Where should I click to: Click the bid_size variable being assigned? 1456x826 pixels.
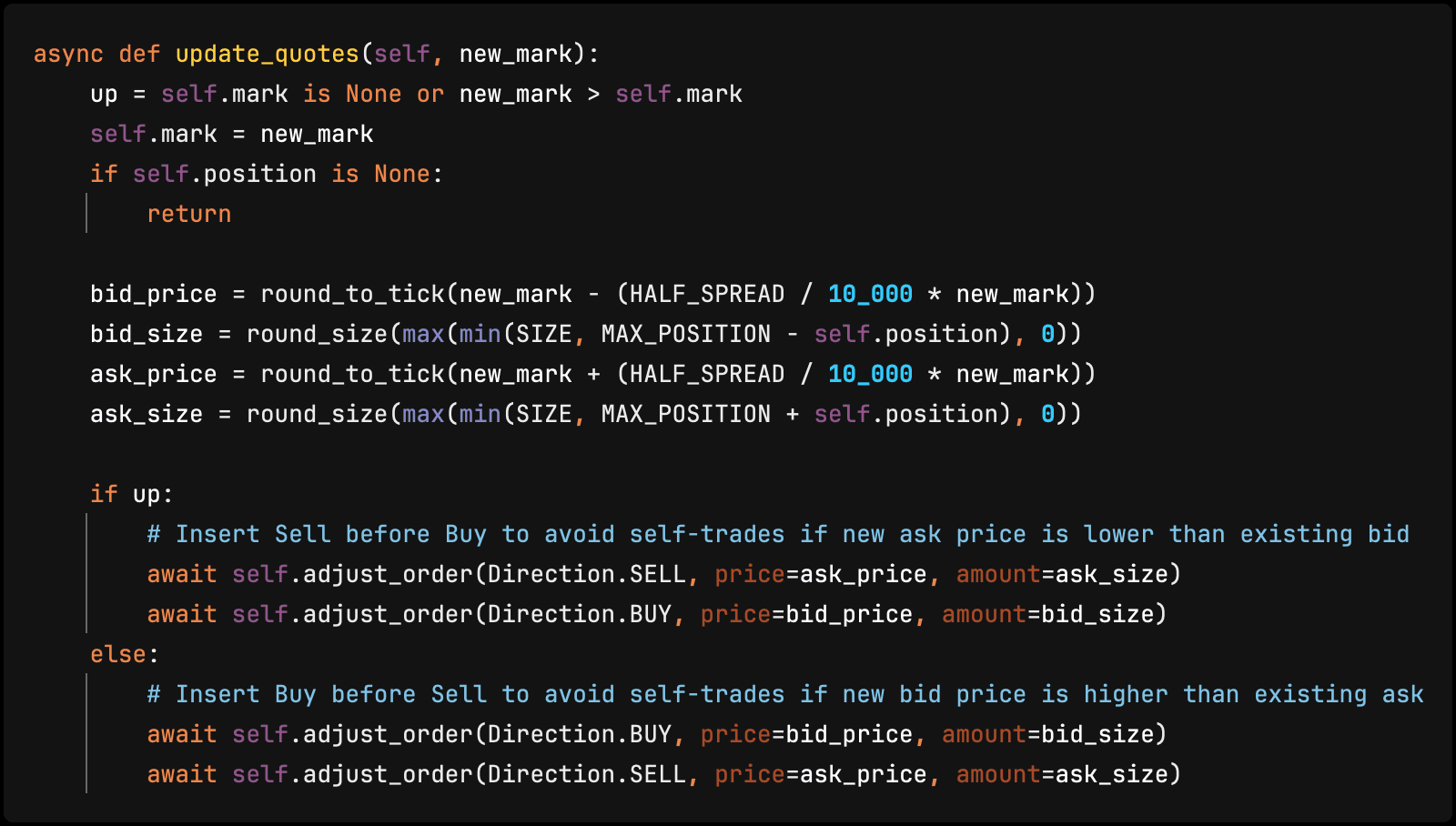tap(146, 335)
